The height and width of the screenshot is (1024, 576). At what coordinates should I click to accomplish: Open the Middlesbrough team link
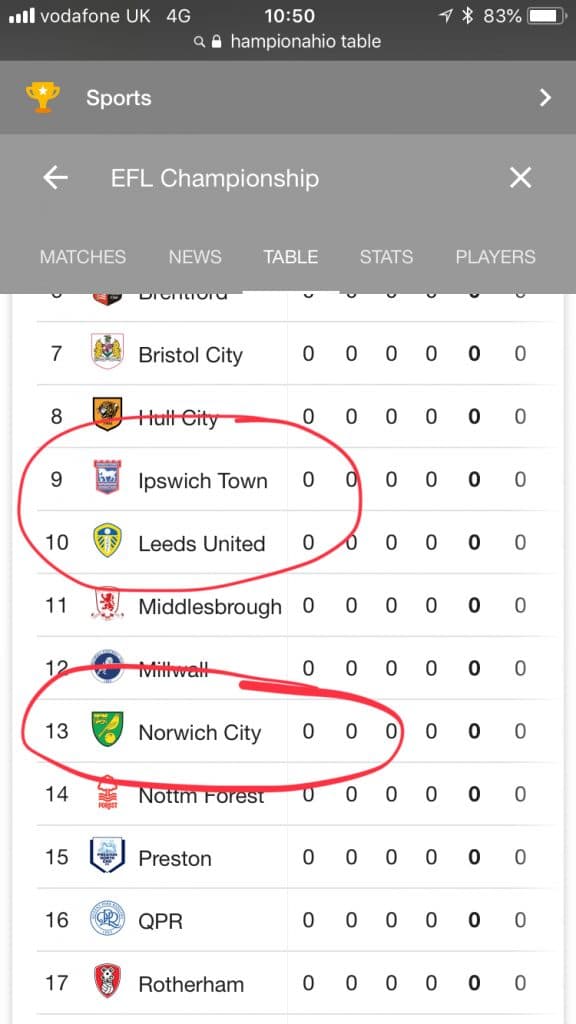coord(210,607)
